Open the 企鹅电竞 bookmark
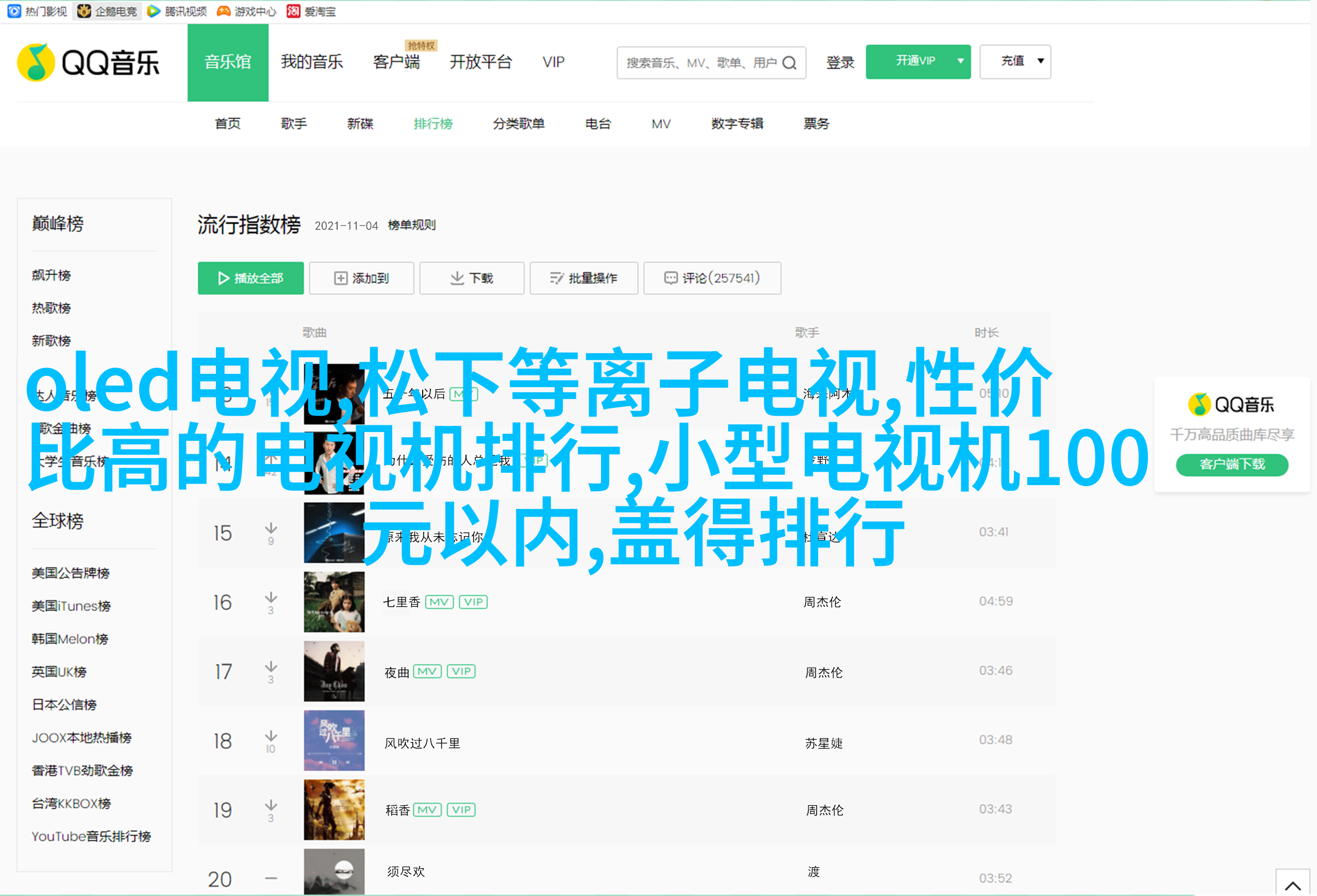Image resolution: width=1317 pixels, height=896 pixels. 107,11
